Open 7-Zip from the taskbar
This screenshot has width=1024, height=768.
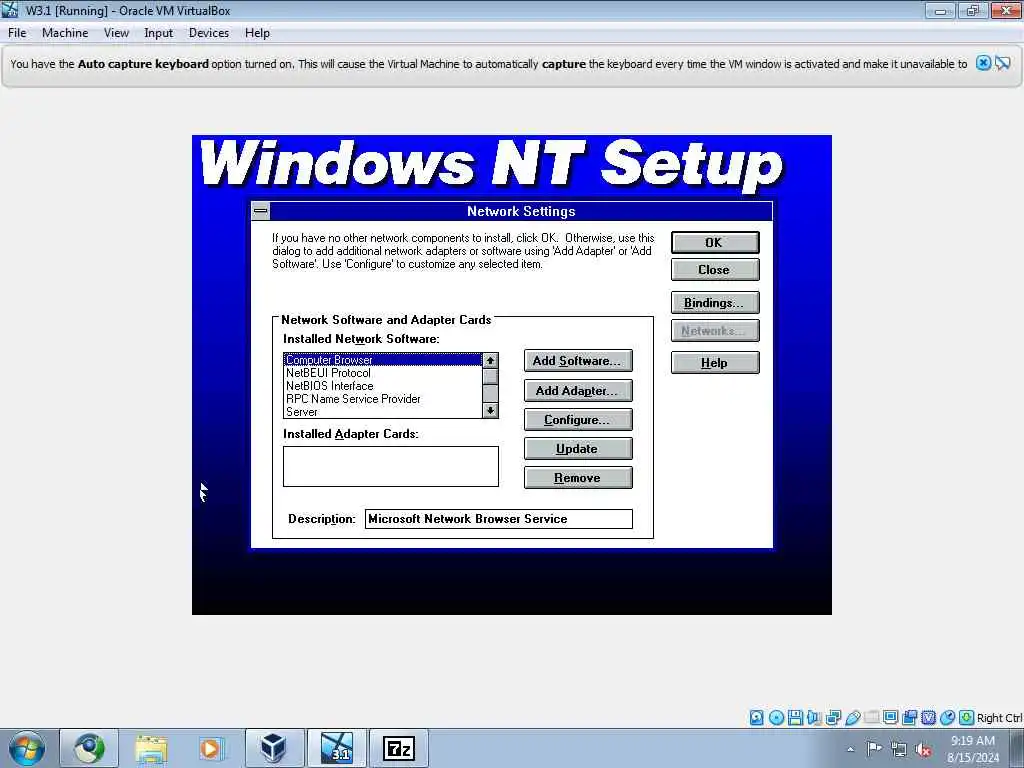tap(399, 748)
